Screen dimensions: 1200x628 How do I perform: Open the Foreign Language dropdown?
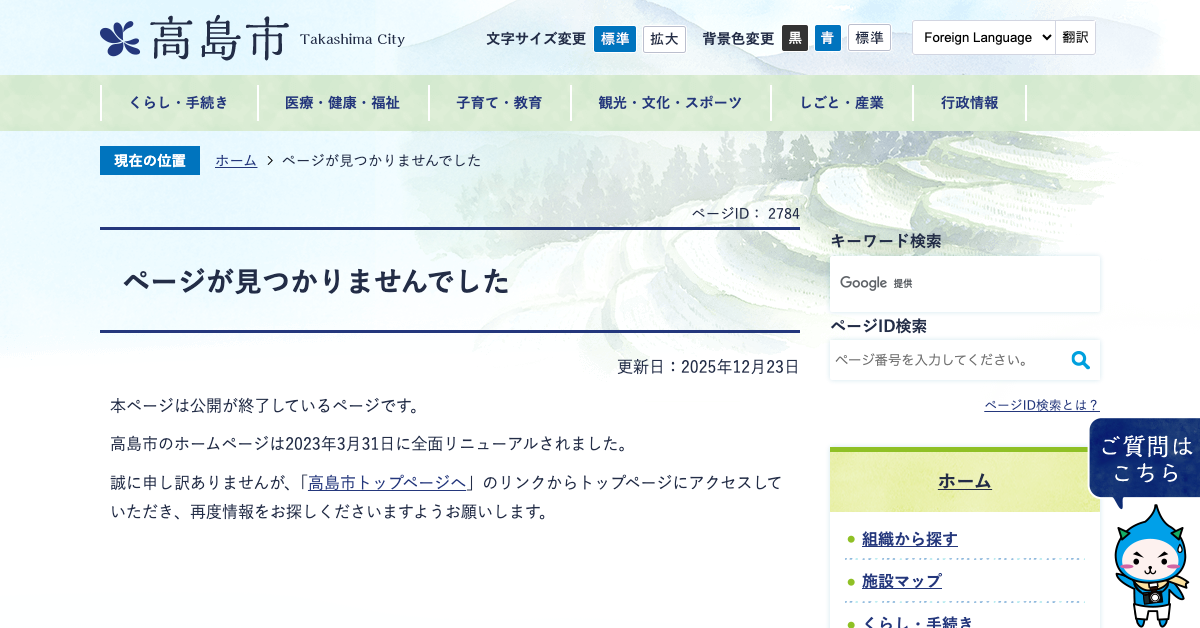[984, 37]
